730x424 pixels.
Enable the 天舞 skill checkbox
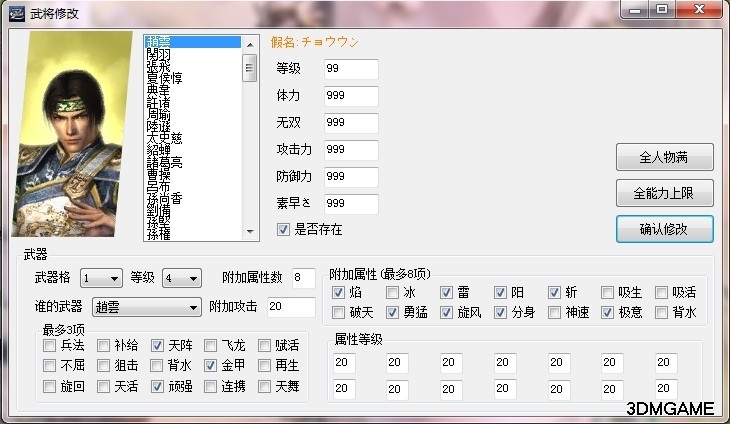pos(265,386)
